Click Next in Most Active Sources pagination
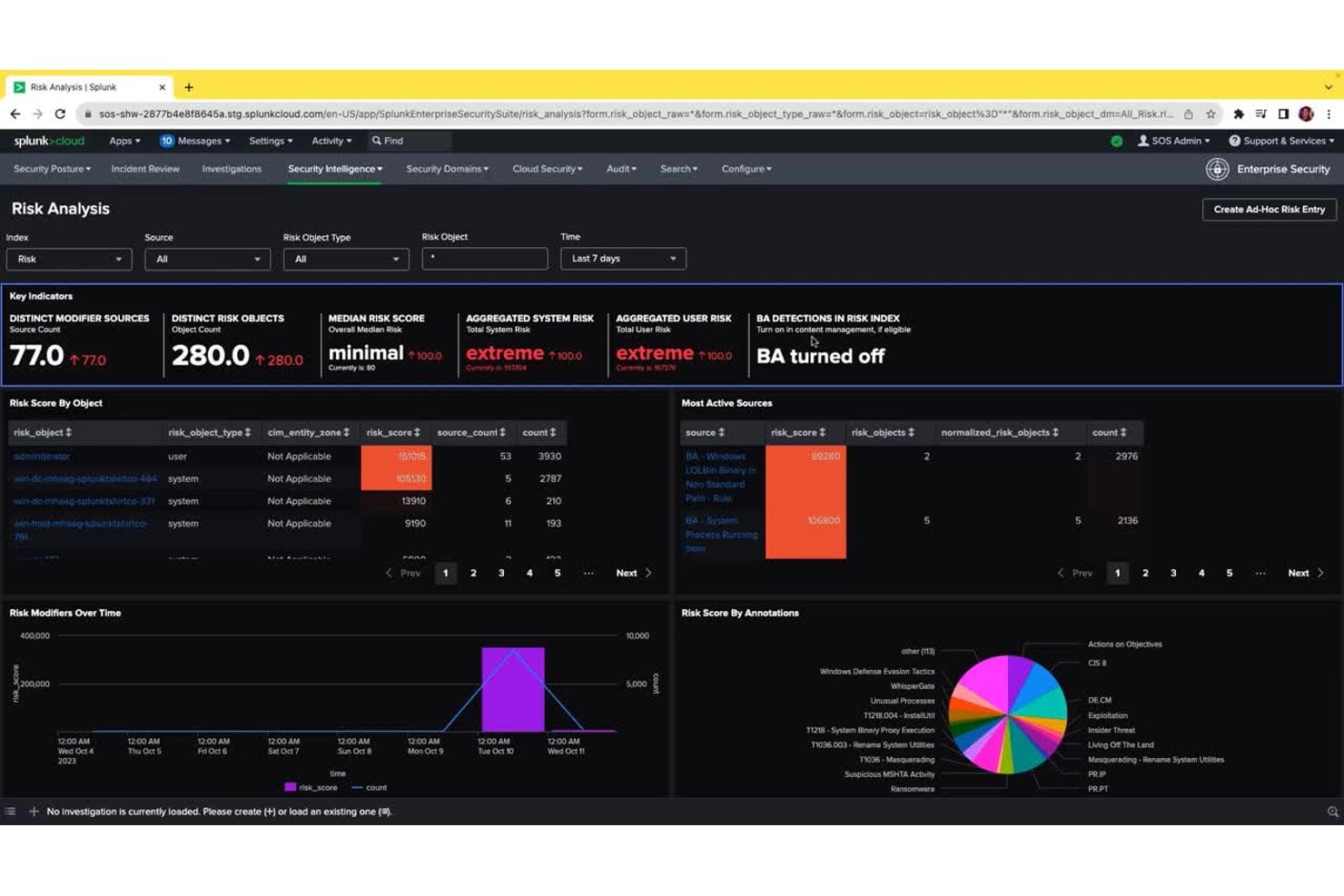Screen dimensions: 1344x896 [x=1306, y=574]
